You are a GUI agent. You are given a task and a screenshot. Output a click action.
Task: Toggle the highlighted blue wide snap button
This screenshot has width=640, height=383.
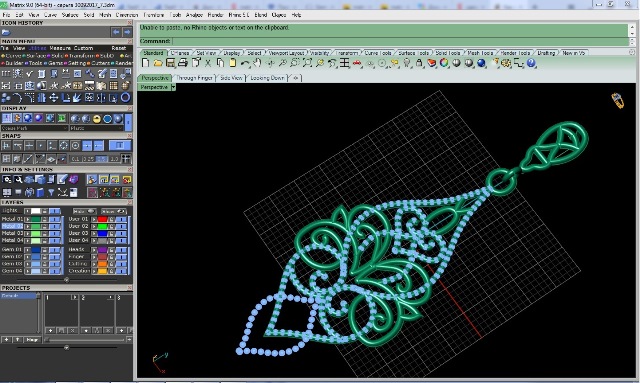click(x=120, y=145)
